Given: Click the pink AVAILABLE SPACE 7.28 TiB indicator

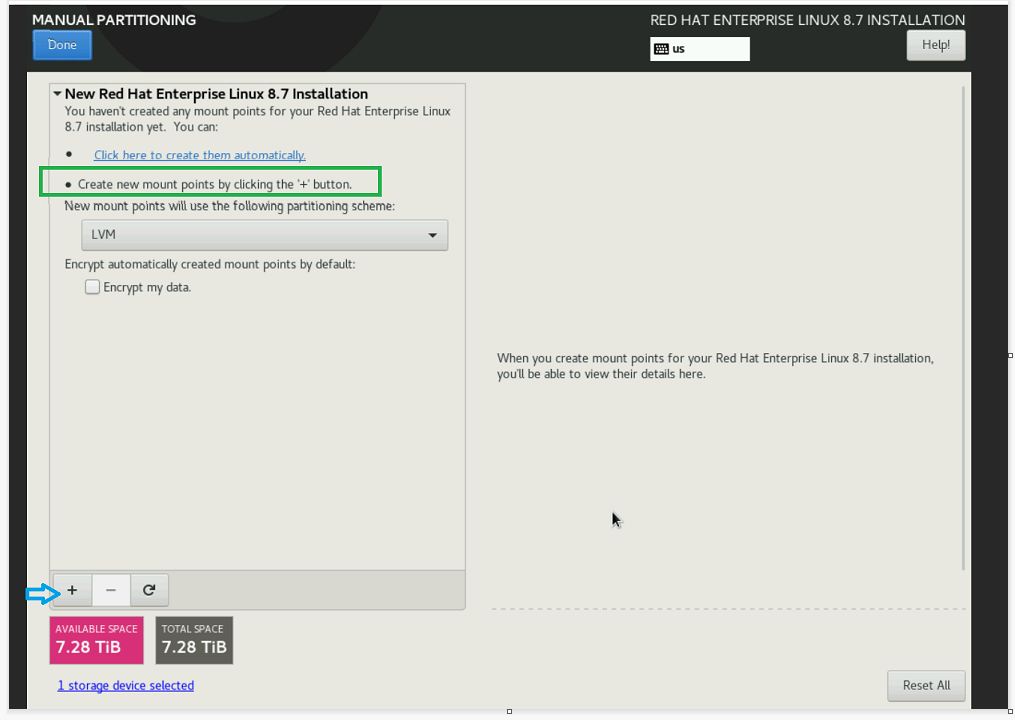Looking at the screenshot, I should pyautogui.click(x=96, y=640).
